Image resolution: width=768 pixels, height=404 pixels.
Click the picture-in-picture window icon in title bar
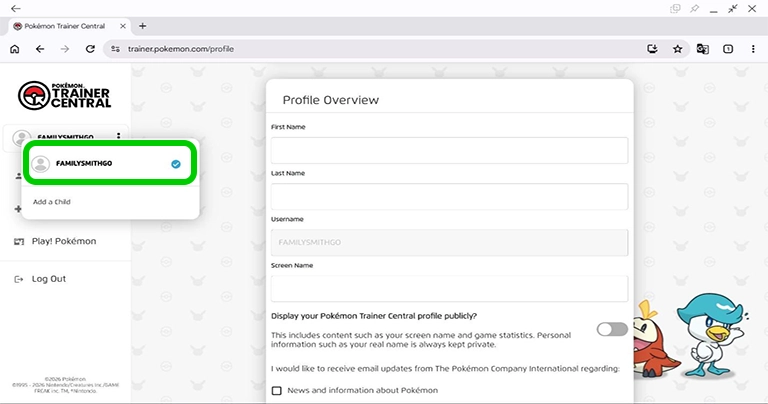point(675,8)
